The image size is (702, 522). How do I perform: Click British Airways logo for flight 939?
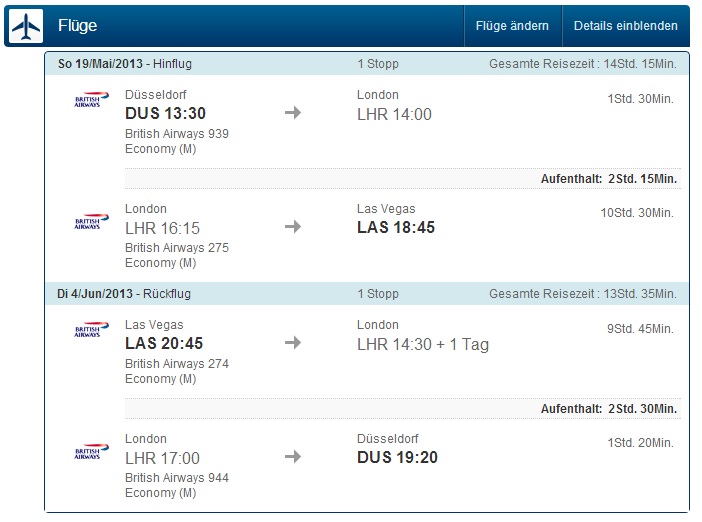click(x=89, y=101)
